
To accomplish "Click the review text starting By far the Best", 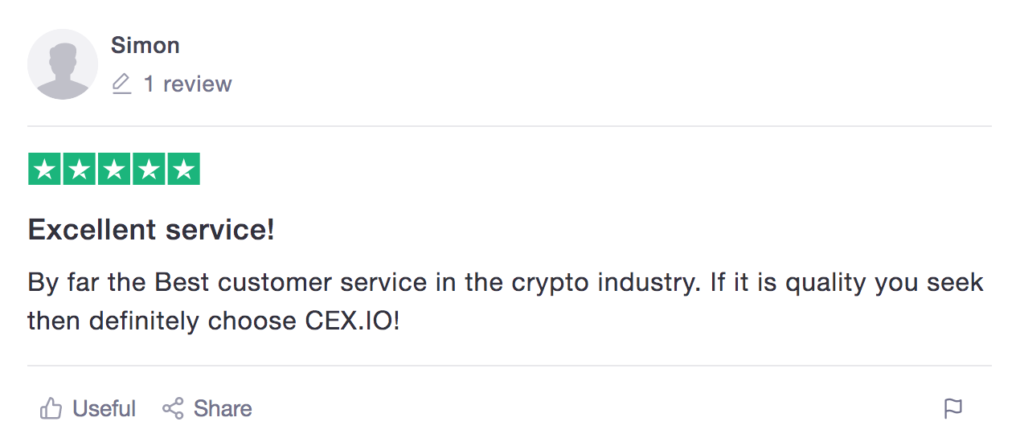I will (x=505, y=302).
